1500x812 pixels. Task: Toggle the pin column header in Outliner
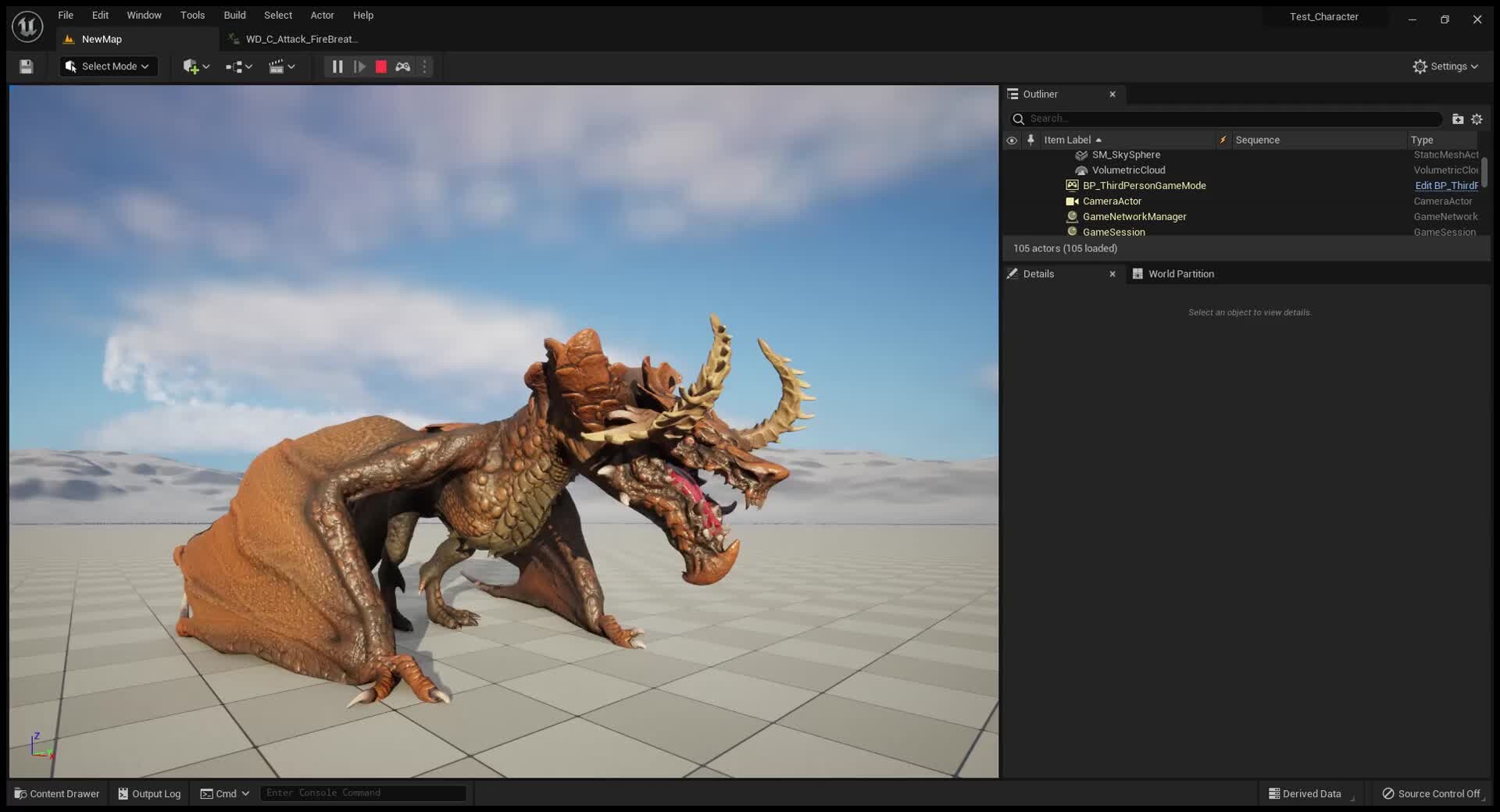click(x=1030, y=140)
